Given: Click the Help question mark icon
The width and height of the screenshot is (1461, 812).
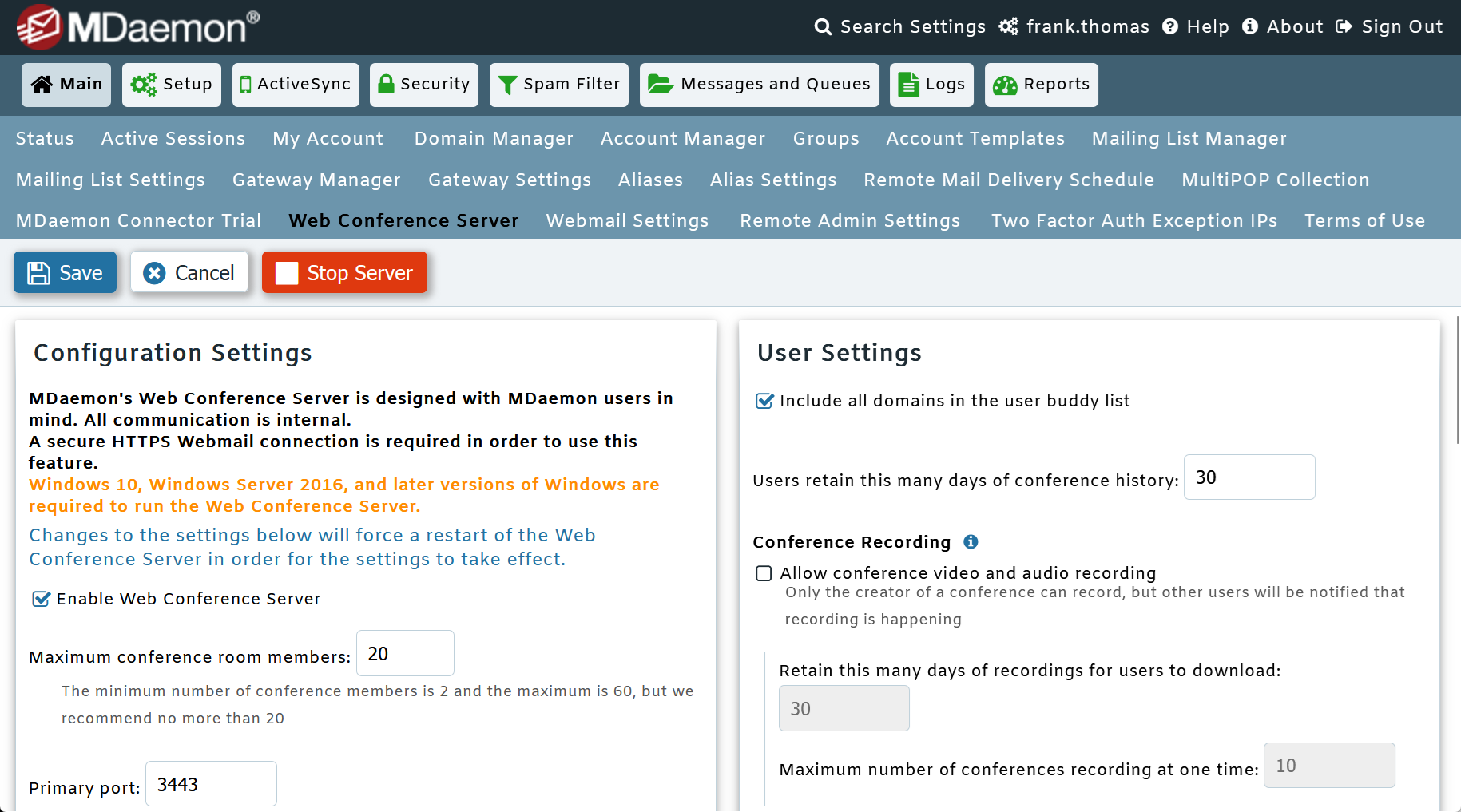Looking at the screenshot, I should (x=1170, y=27).
